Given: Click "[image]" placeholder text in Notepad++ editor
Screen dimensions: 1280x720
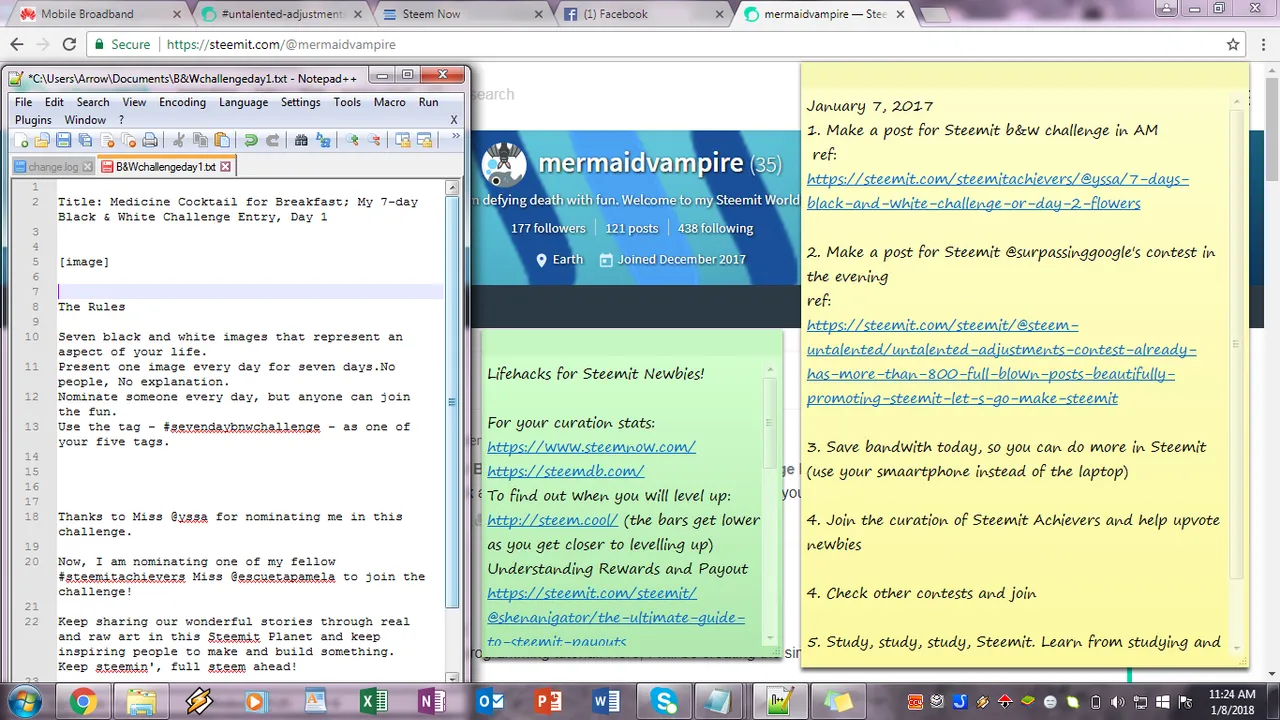Looking at the screenshot, I should click(x=84, y=262).
